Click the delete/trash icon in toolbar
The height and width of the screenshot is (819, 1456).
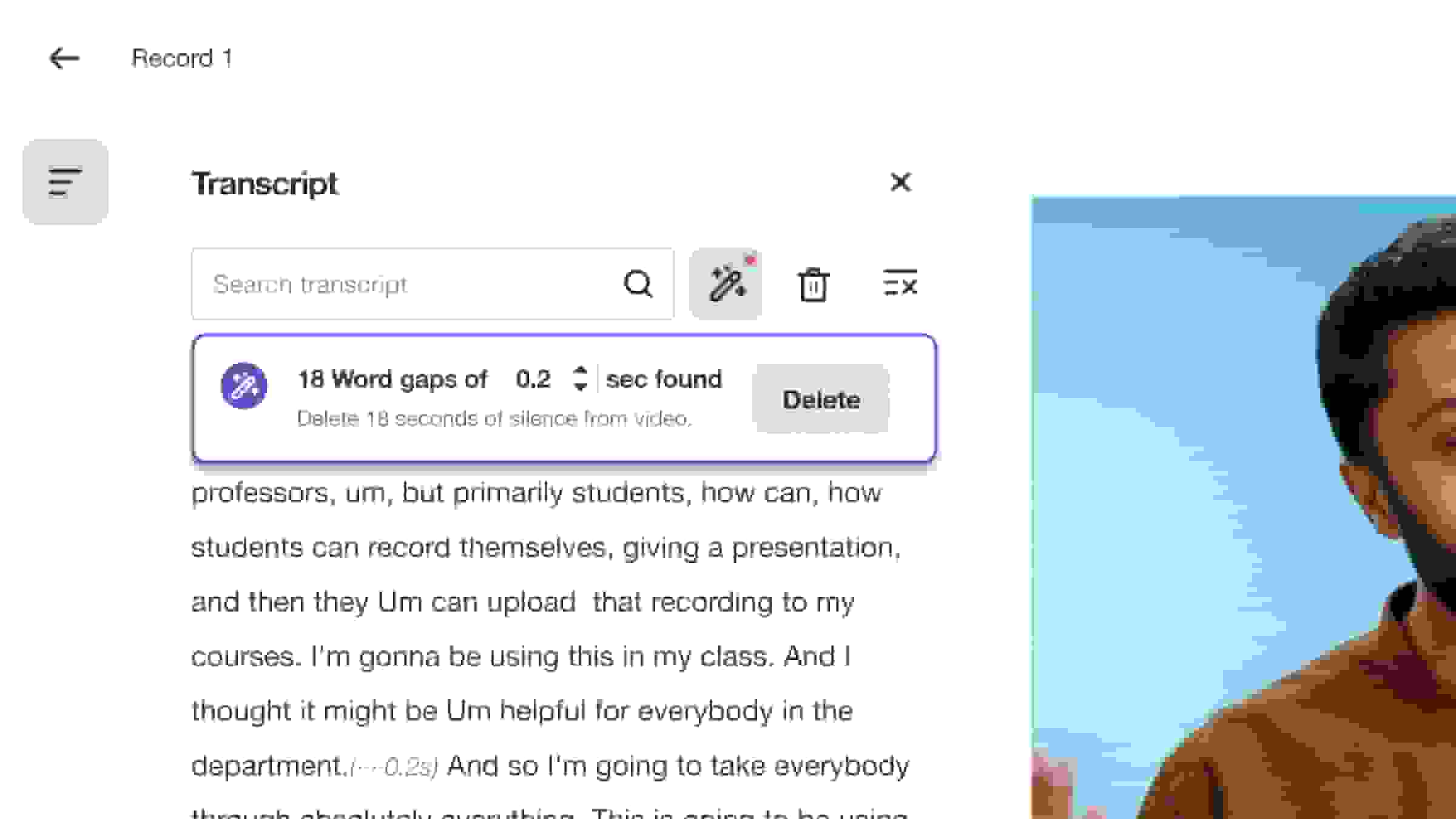(x=813, y=284)
